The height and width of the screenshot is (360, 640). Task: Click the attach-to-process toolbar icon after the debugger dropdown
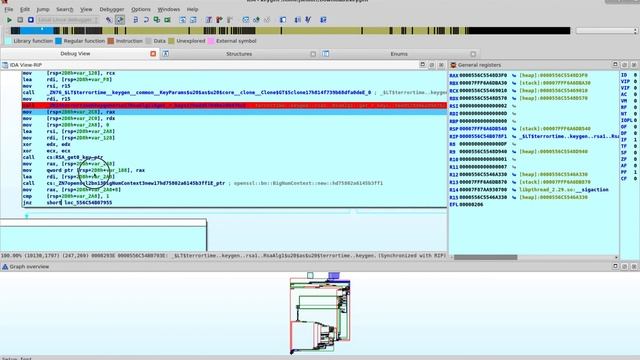click(109, 20)
